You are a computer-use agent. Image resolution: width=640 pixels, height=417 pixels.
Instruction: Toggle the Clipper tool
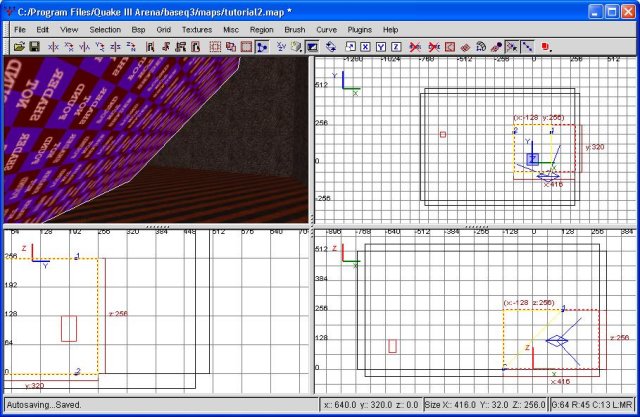(x=262, y=47)
